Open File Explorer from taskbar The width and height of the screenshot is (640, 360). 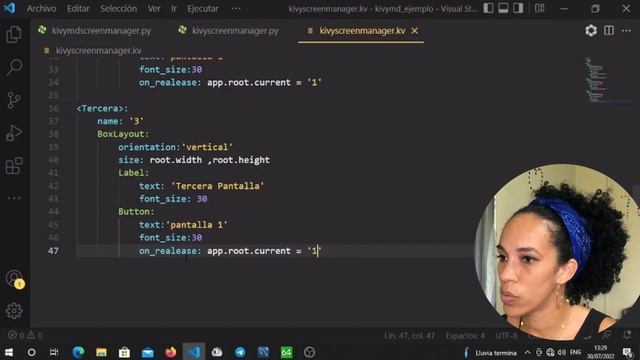[x=101, y=352]
